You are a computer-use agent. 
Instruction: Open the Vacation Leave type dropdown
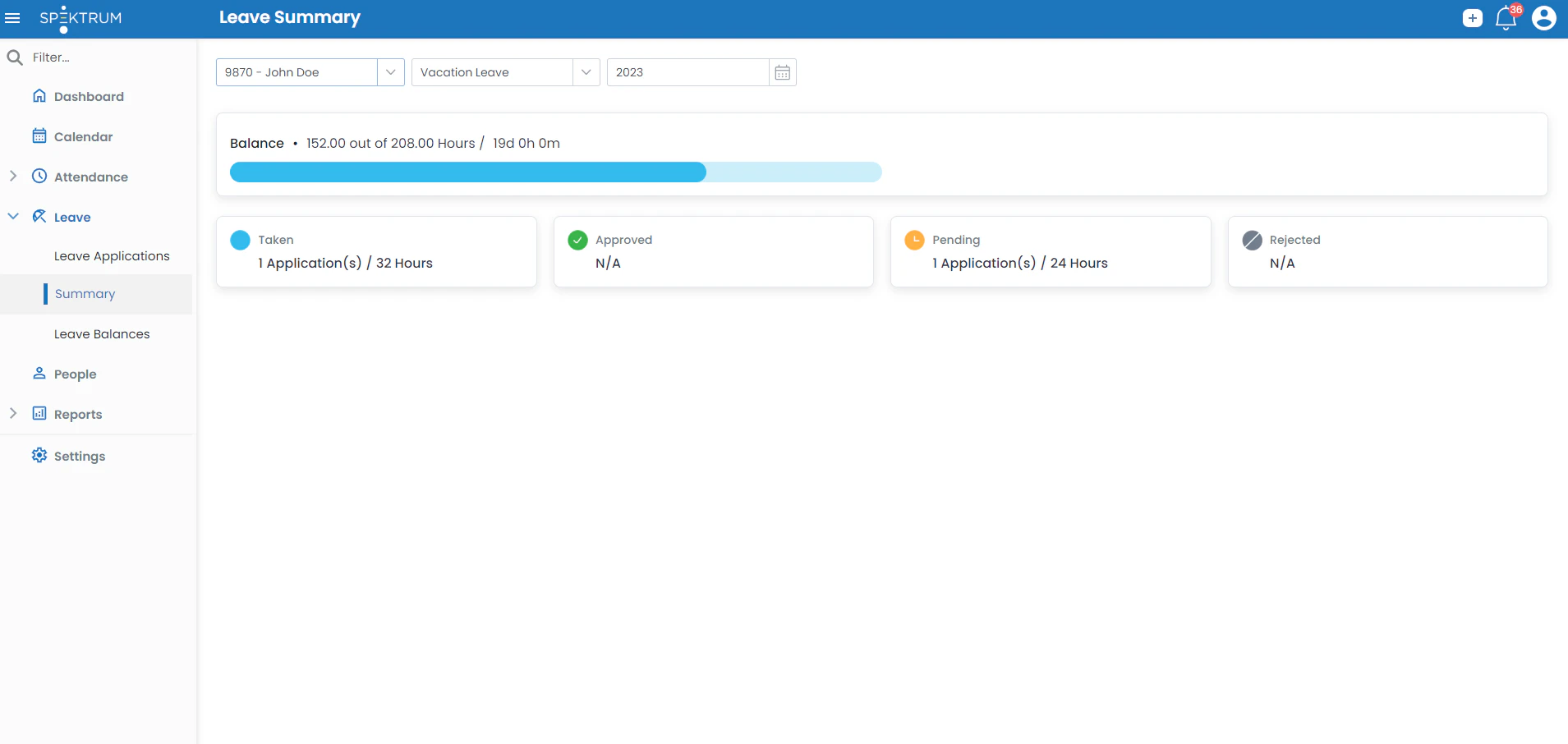pos(586,72)
